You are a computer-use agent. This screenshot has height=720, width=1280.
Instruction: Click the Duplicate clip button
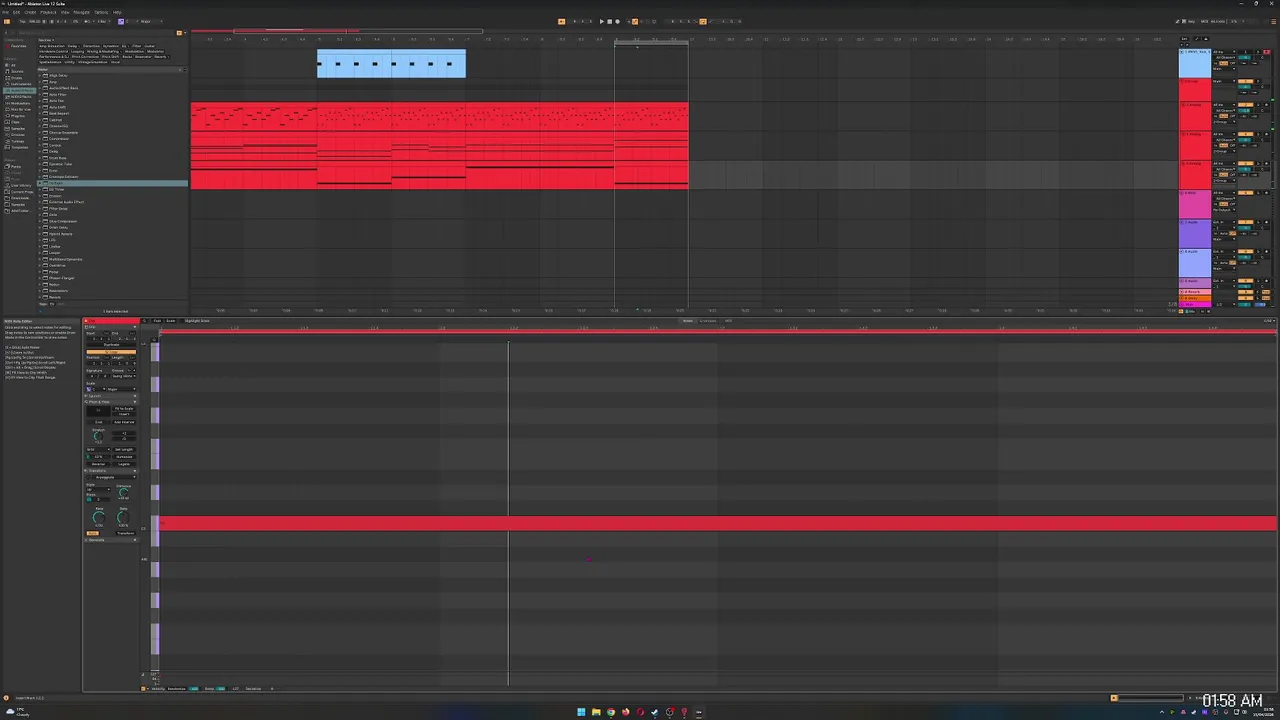click(111, 345)
